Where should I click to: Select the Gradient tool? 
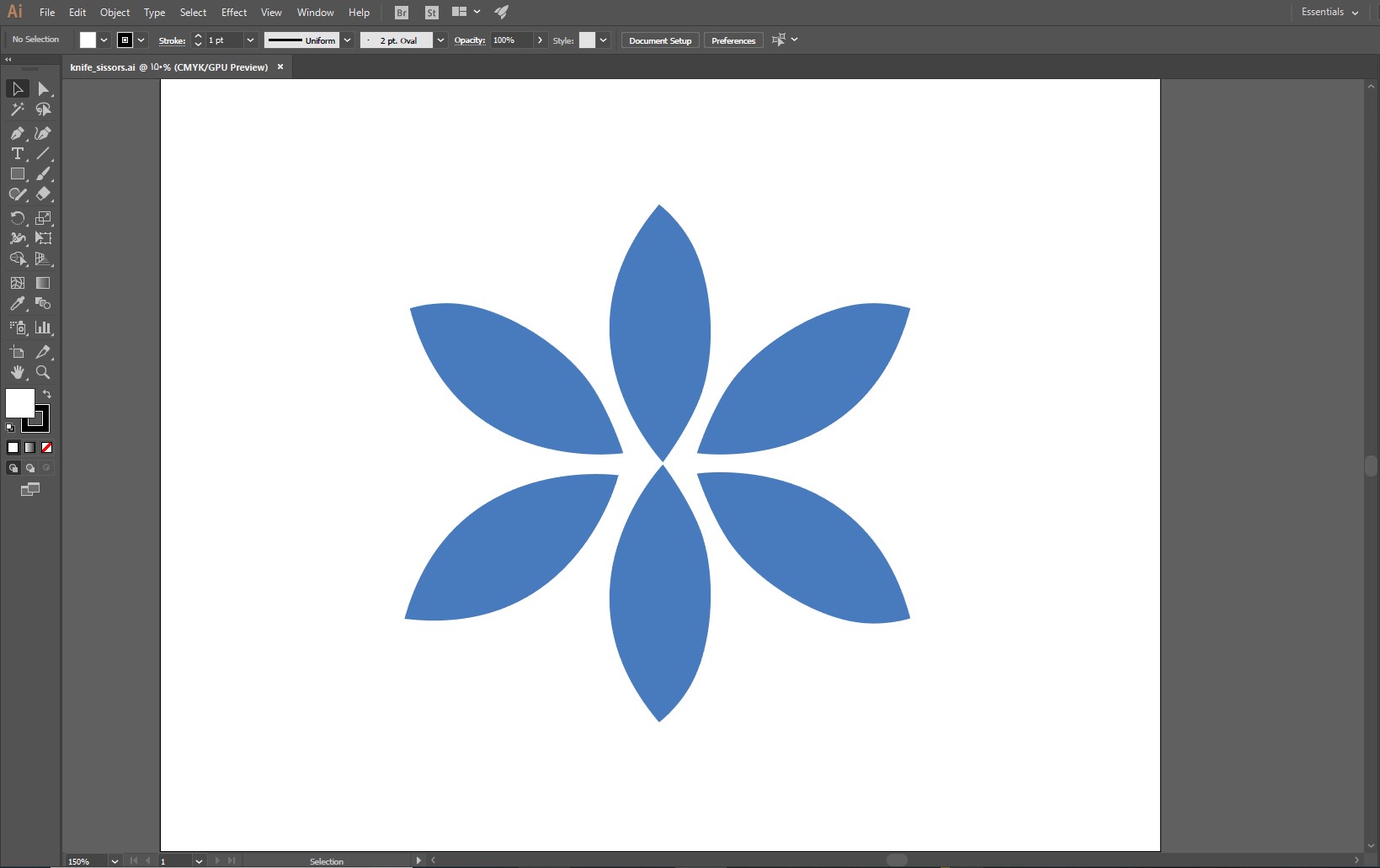click(x=44, y=283)
